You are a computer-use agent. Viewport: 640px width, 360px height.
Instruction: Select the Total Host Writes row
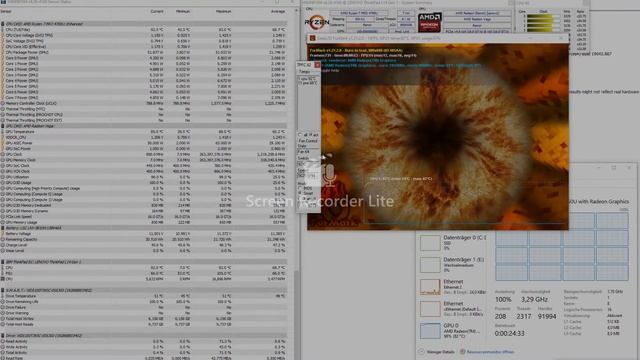click(x=144, y=319)
